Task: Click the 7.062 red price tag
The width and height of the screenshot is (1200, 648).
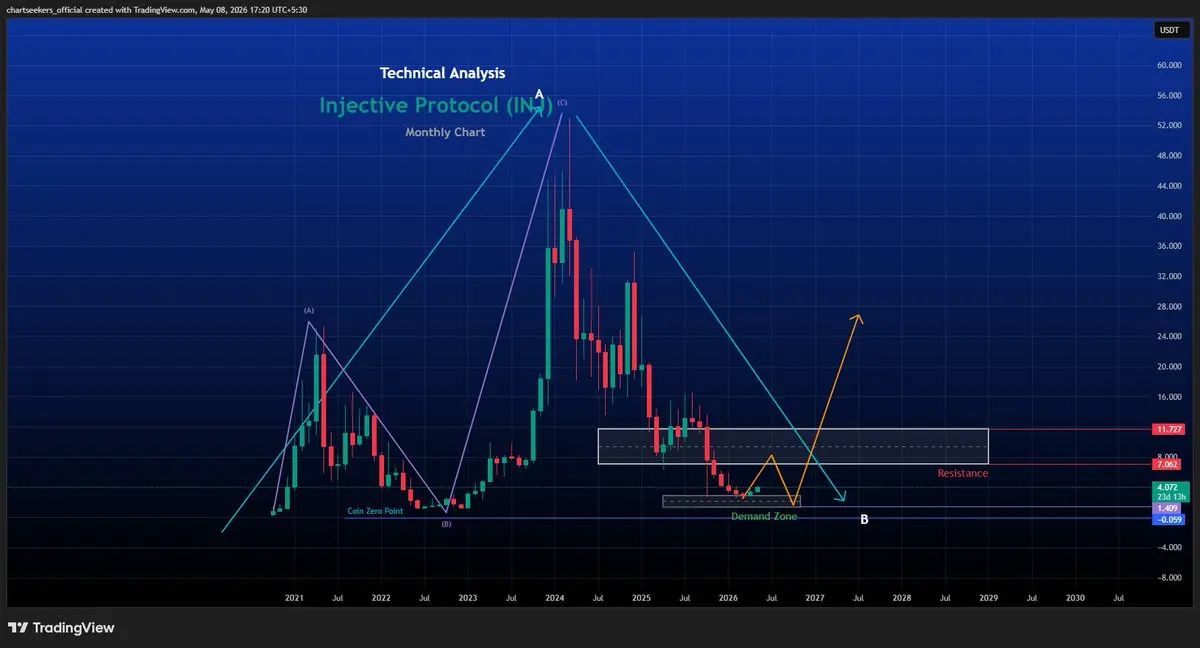Action: [x=1166, y=464]
